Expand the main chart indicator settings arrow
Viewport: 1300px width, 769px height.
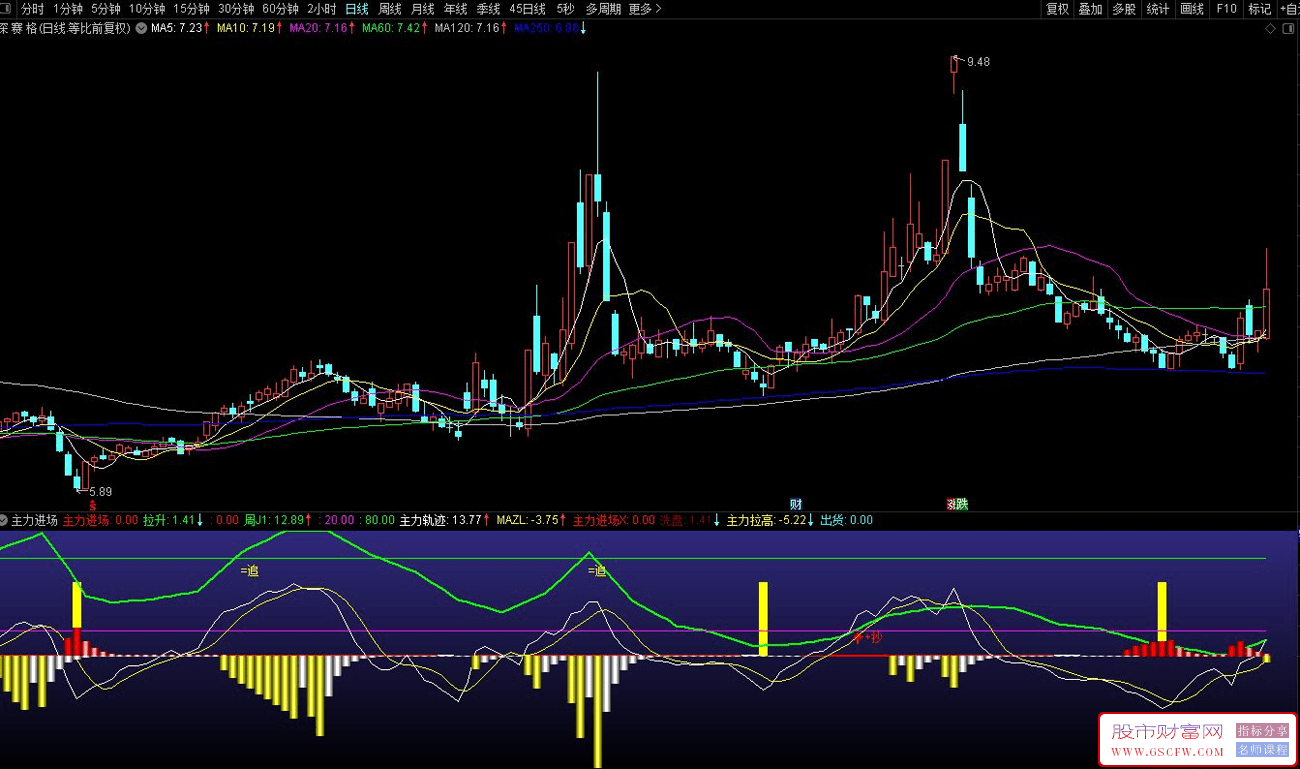pos(140,29)
